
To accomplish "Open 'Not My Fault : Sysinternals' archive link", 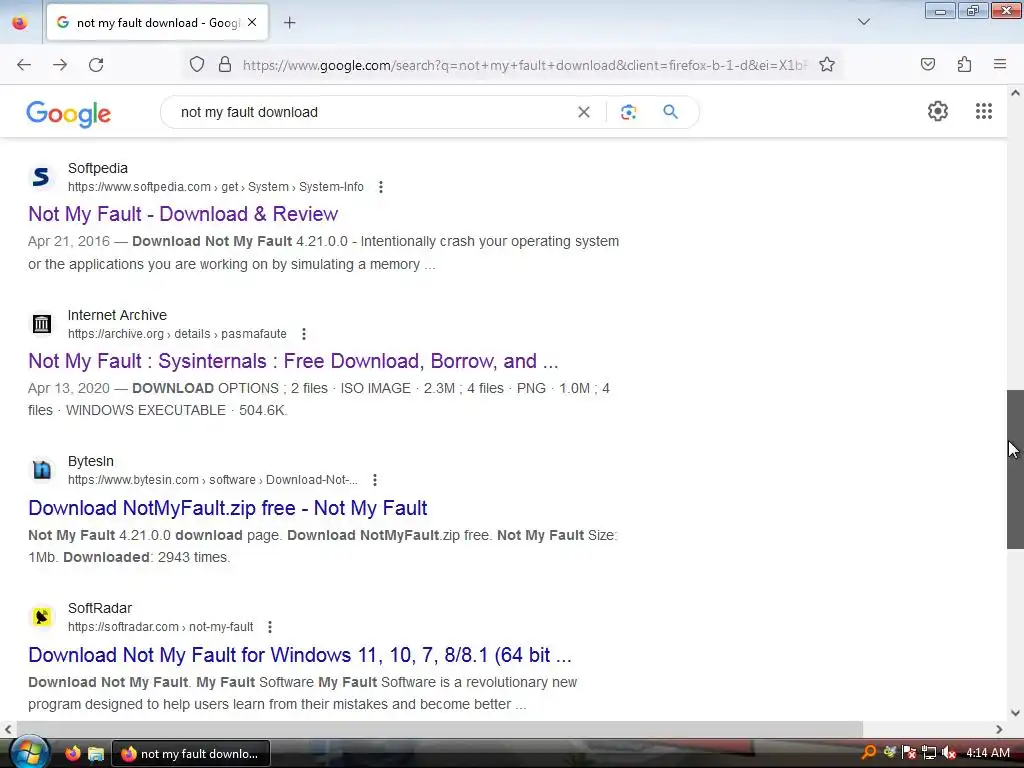I will (x=293, y=361).
